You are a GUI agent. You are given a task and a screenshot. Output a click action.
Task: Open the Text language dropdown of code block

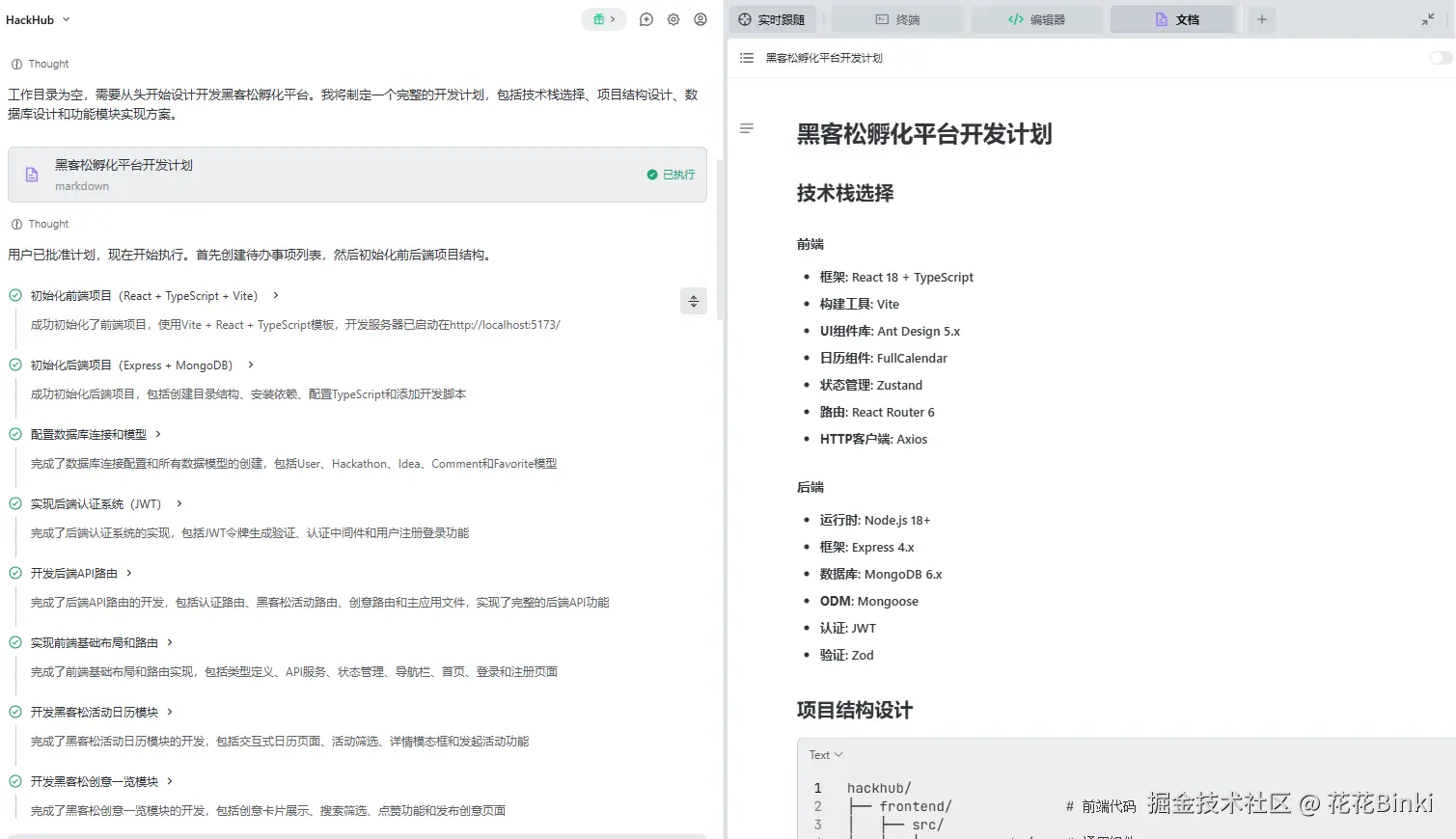(826, 755)
